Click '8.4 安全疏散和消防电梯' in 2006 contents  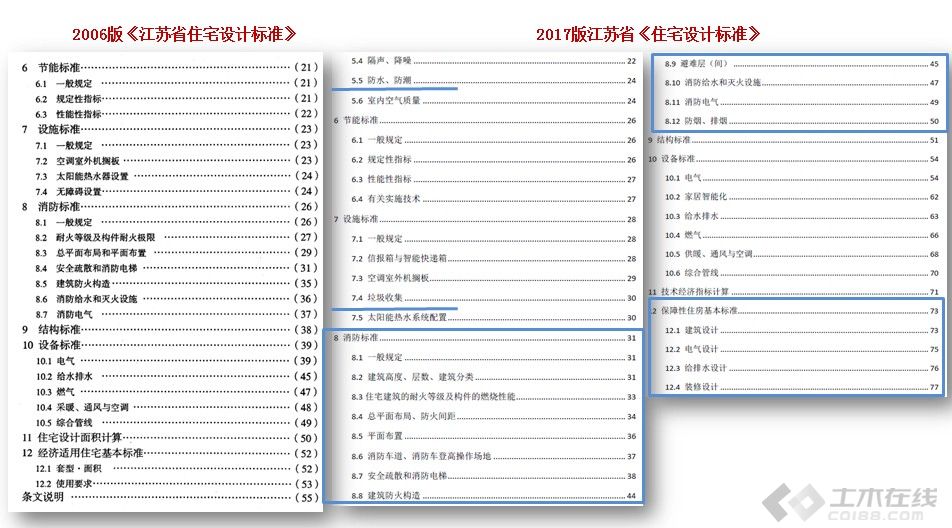(x=86, y=268)
